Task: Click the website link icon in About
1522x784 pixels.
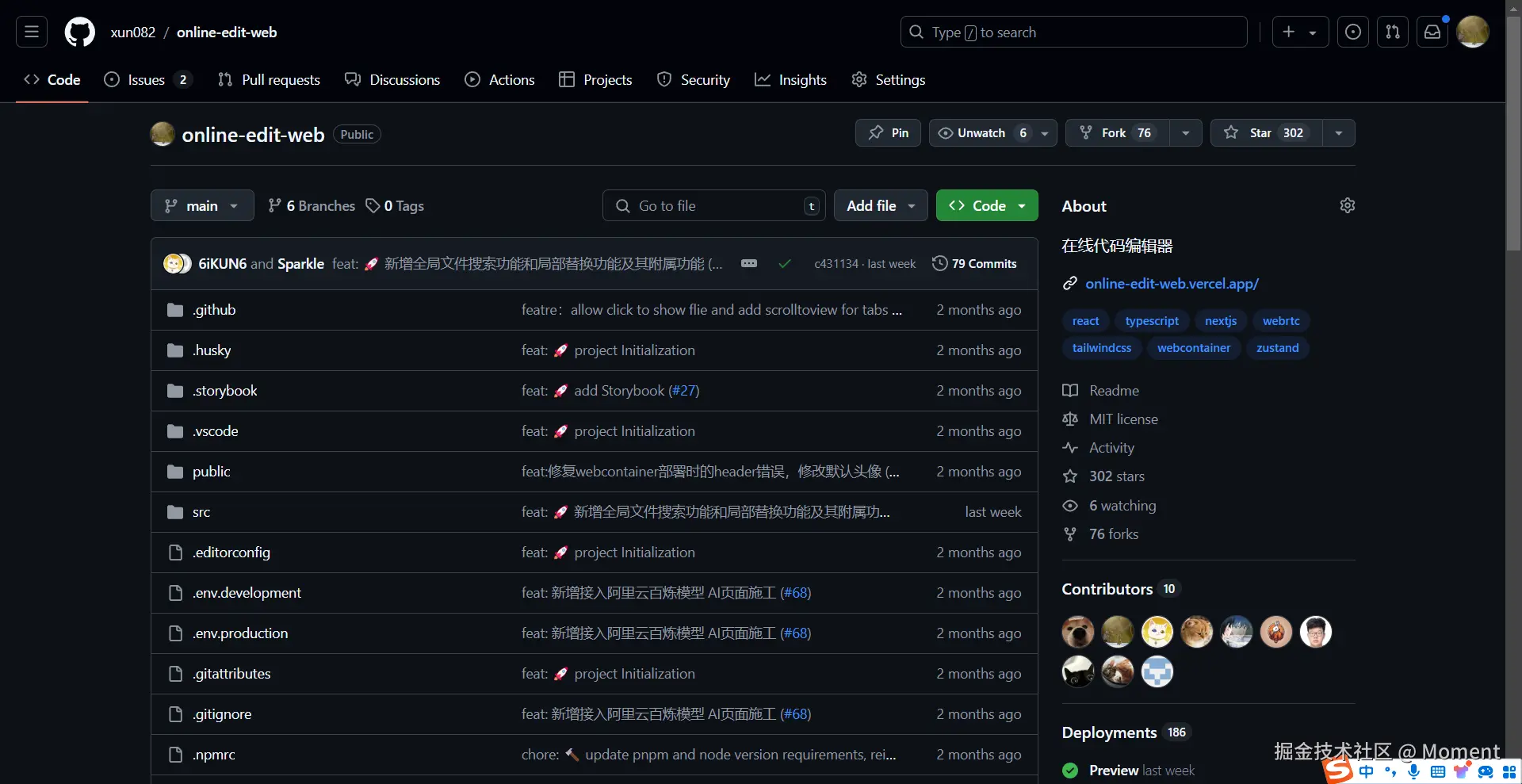Action: (1070, 283)
